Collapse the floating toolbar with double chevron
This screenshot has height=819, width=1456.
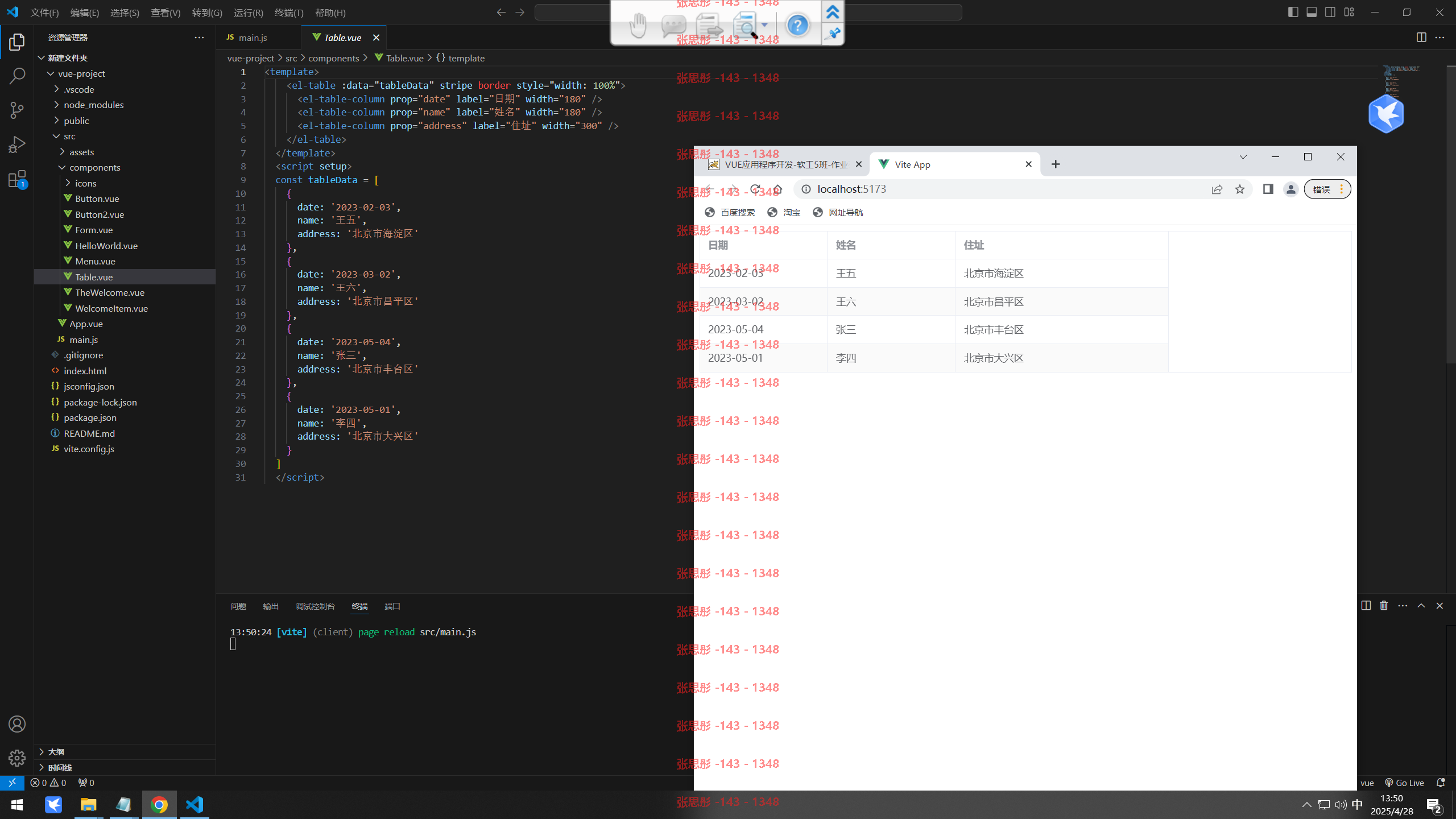(x=833, y=12)
